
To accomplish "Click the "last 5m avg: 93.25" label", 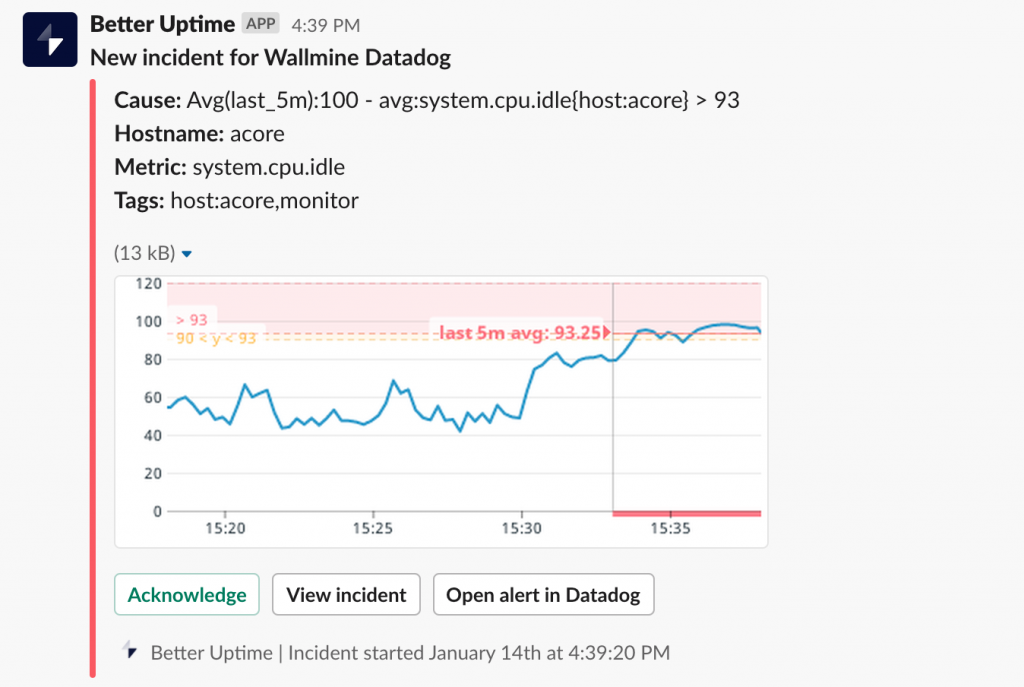I will [x=520, y=332].
